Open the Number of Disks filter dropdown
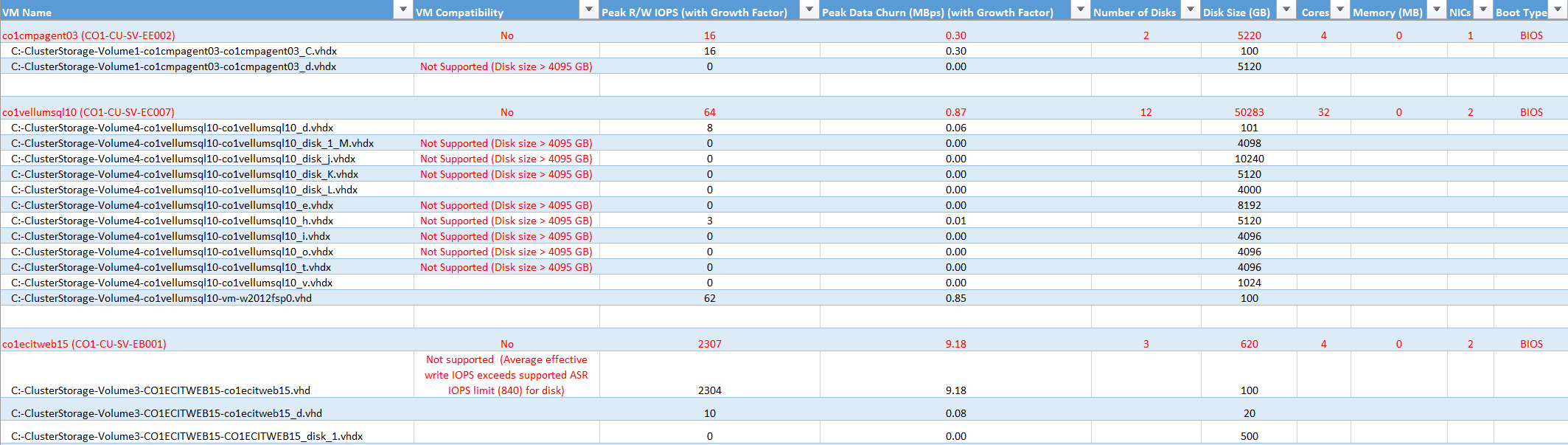Screen dimensions: 1568x445 (1190, 10)
